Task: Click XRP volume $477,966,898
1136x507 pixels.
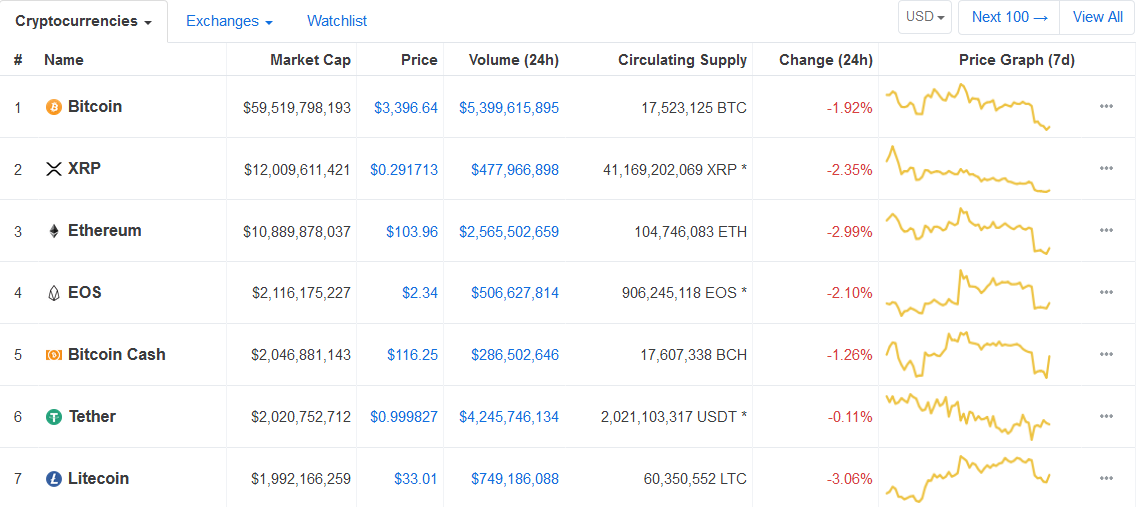Action: 515,170
